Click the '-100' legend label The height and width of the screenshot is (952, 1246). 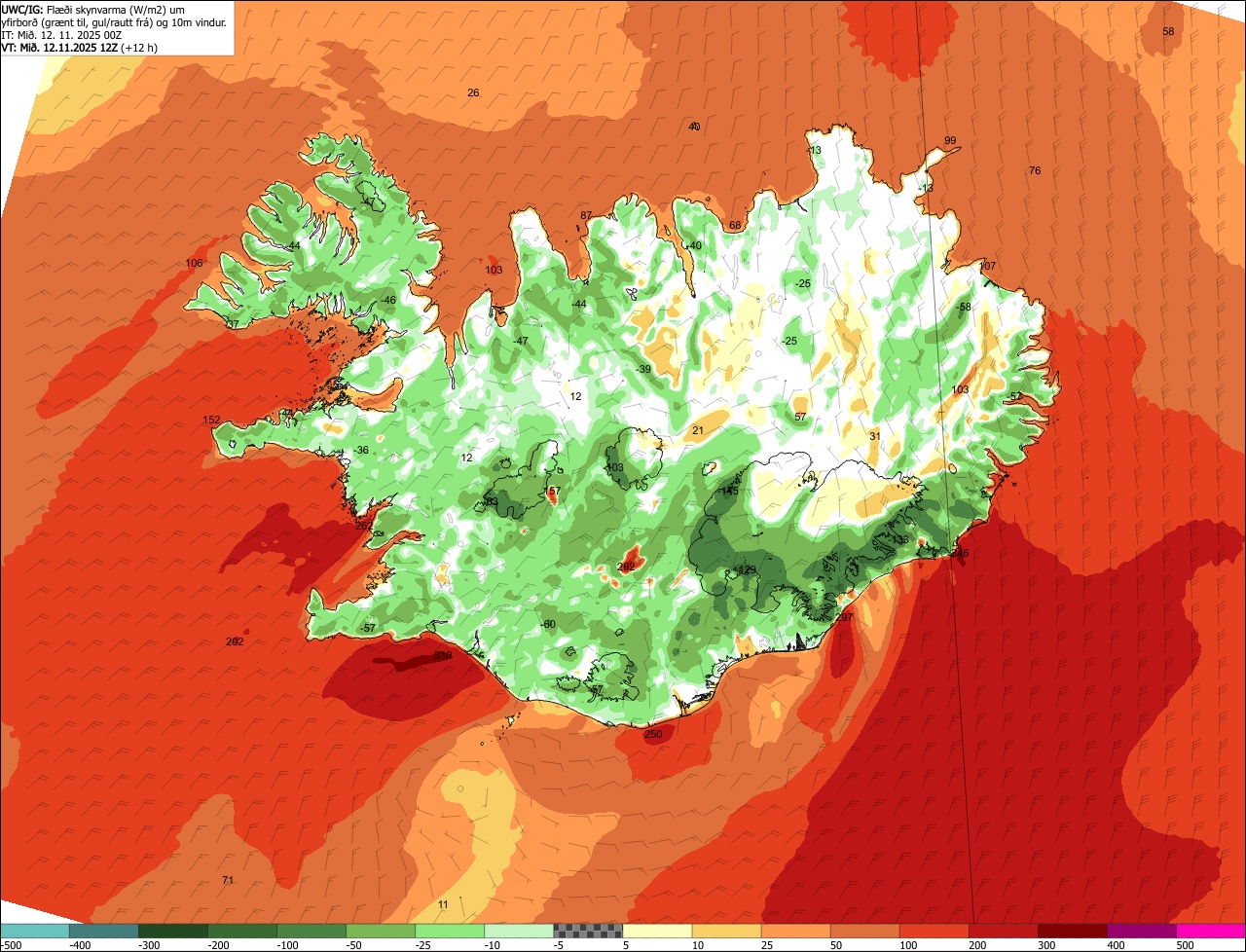tap(287, 944)
